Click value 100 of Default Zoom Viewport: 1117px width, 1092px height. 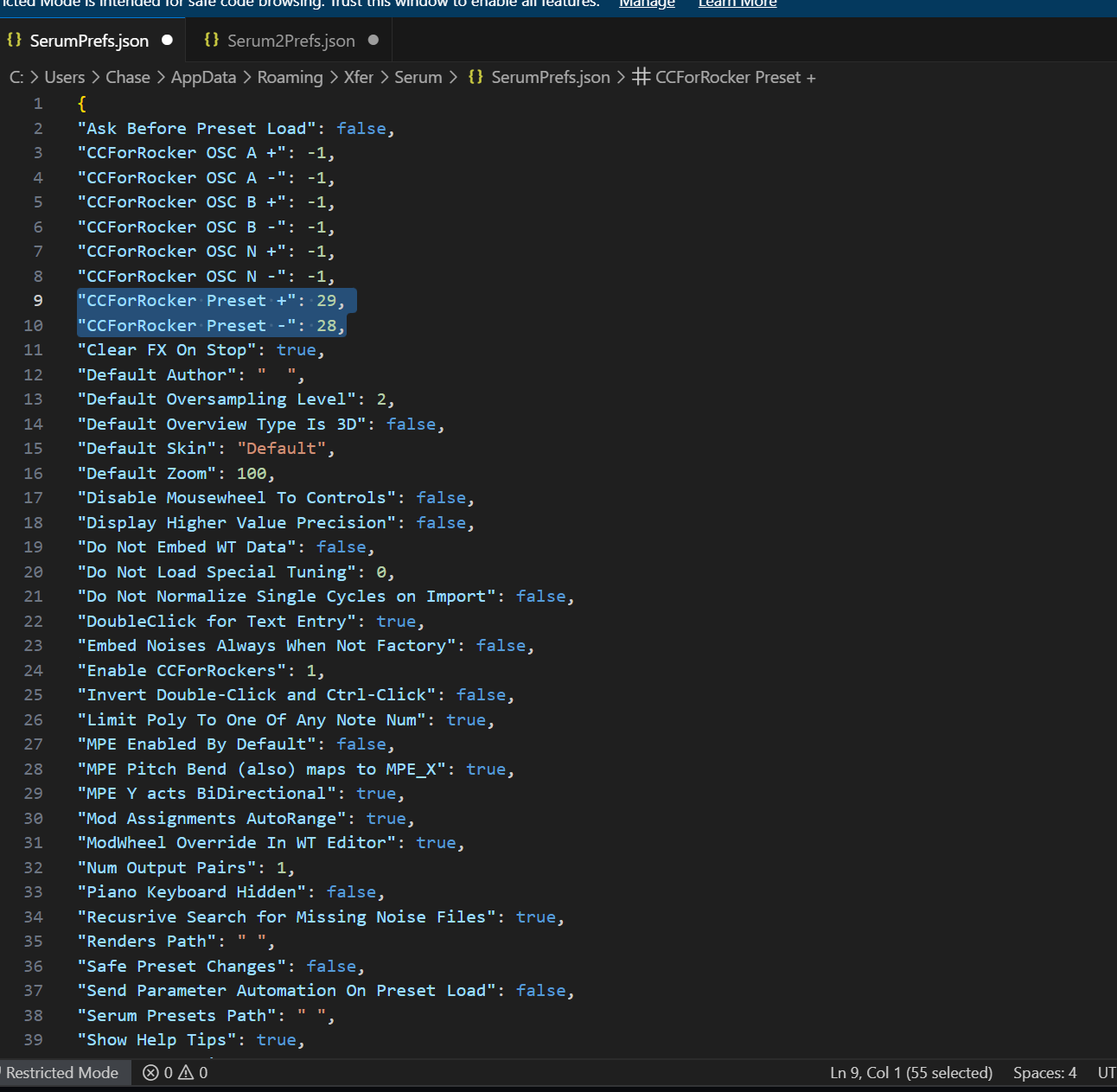pos(252,474)
